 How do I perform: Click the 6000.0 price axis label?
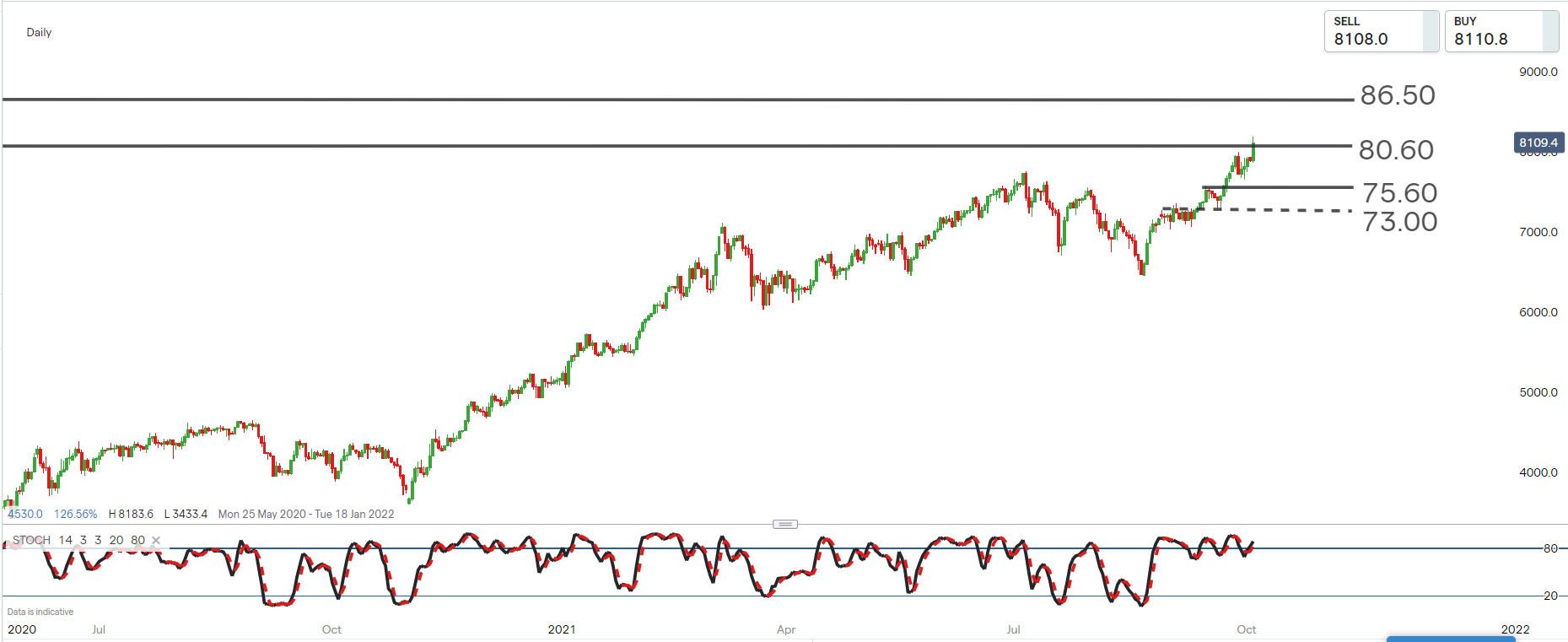(x=1538, y=312)
